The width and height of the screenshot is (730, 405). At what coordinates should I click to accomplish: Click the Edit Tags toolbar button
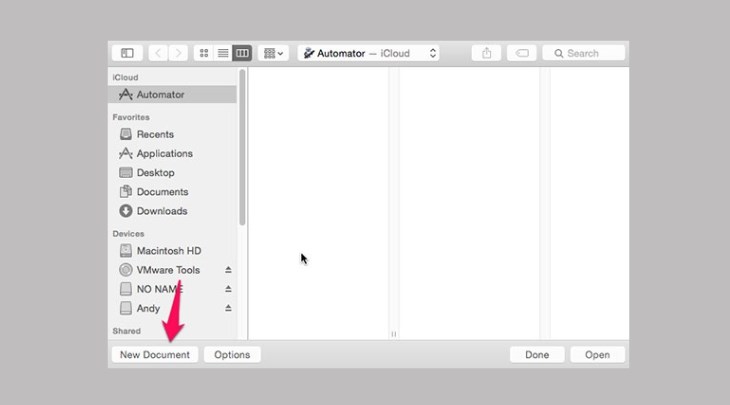click(522, 53)
